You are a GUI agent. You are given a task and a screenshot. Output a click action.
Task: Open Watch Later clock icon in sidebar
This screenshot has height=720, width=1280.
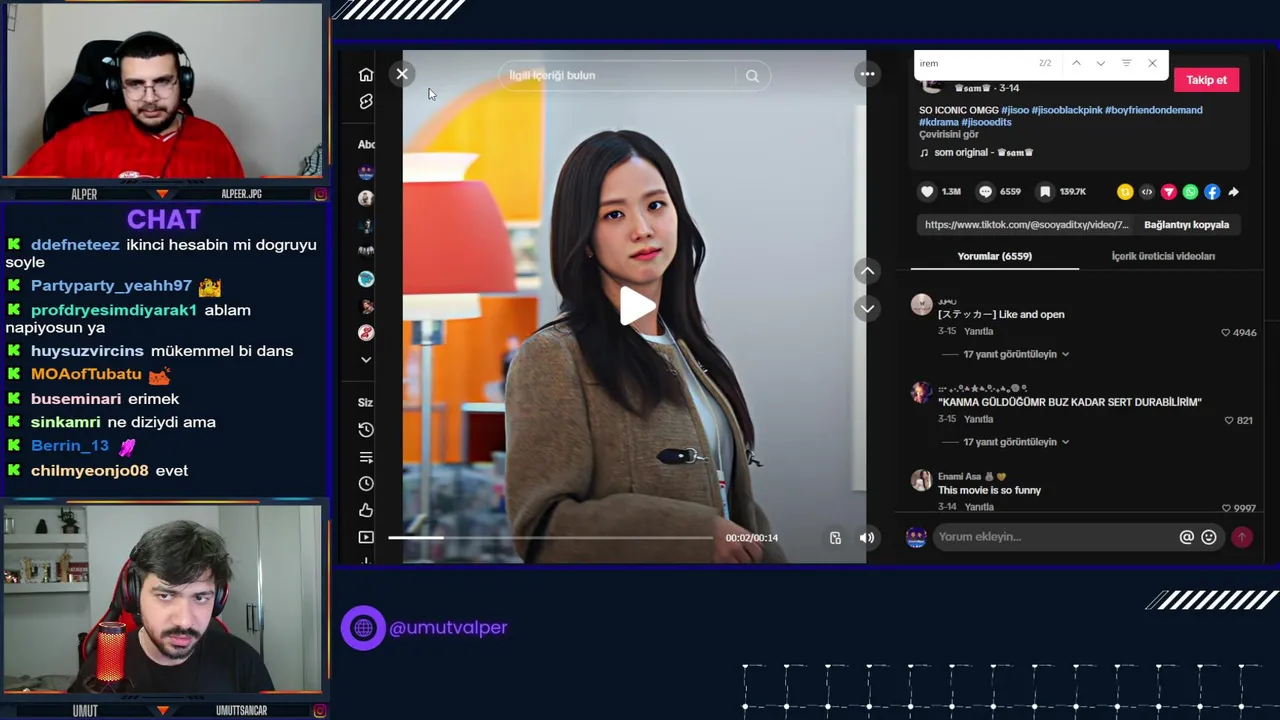point(366,484)
